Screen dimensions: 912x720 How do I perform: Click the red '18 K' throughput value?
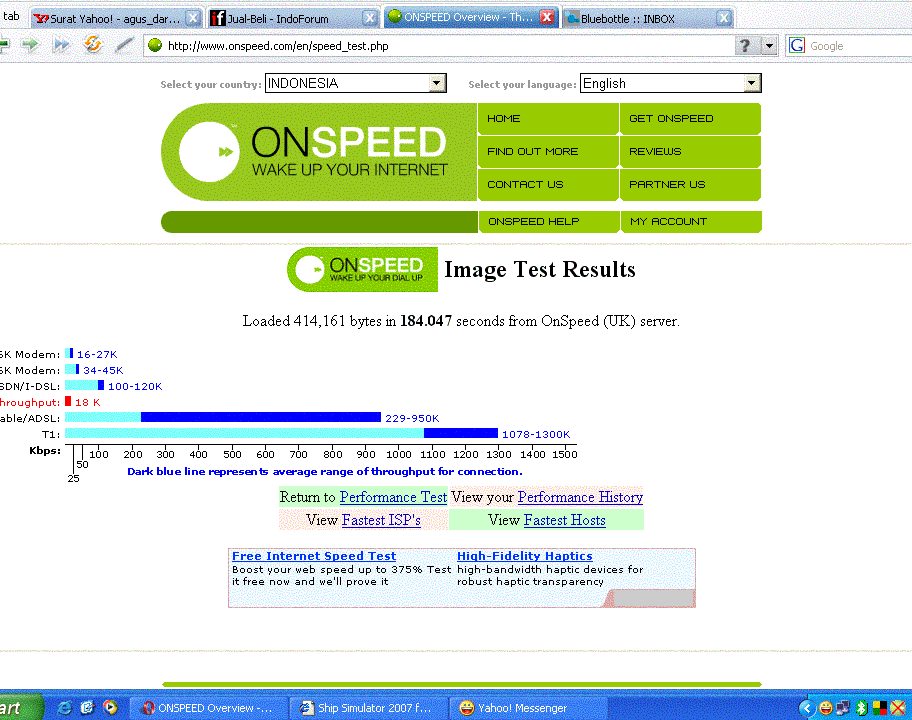point(87,402)
